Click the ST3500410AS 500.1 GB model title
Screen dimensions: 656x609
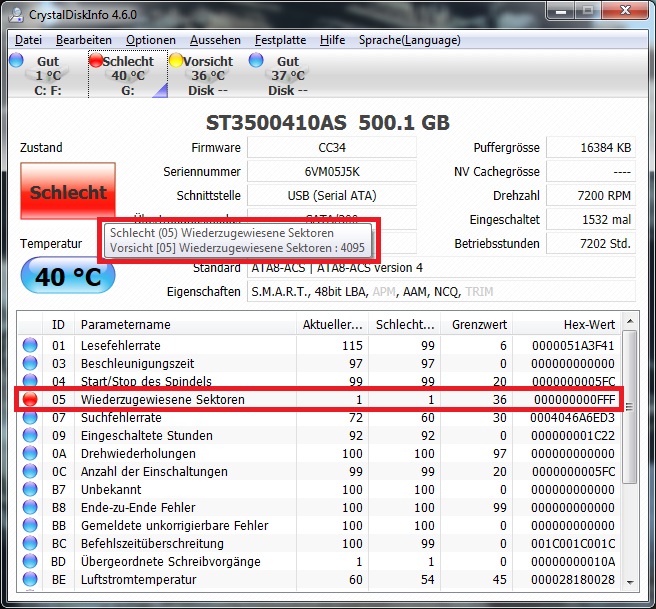click(328, 123)
